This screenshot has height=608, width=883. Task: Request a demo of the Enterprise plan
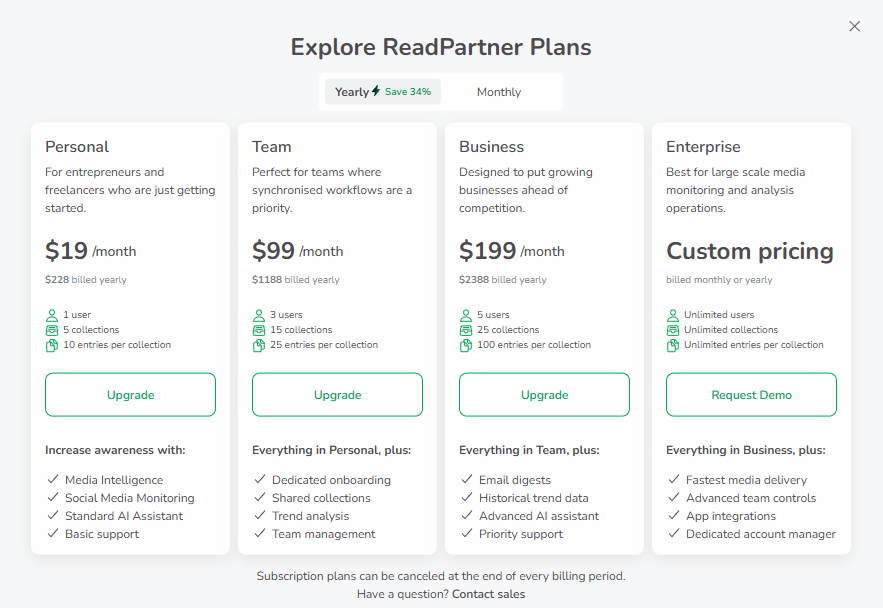(751, 394)
